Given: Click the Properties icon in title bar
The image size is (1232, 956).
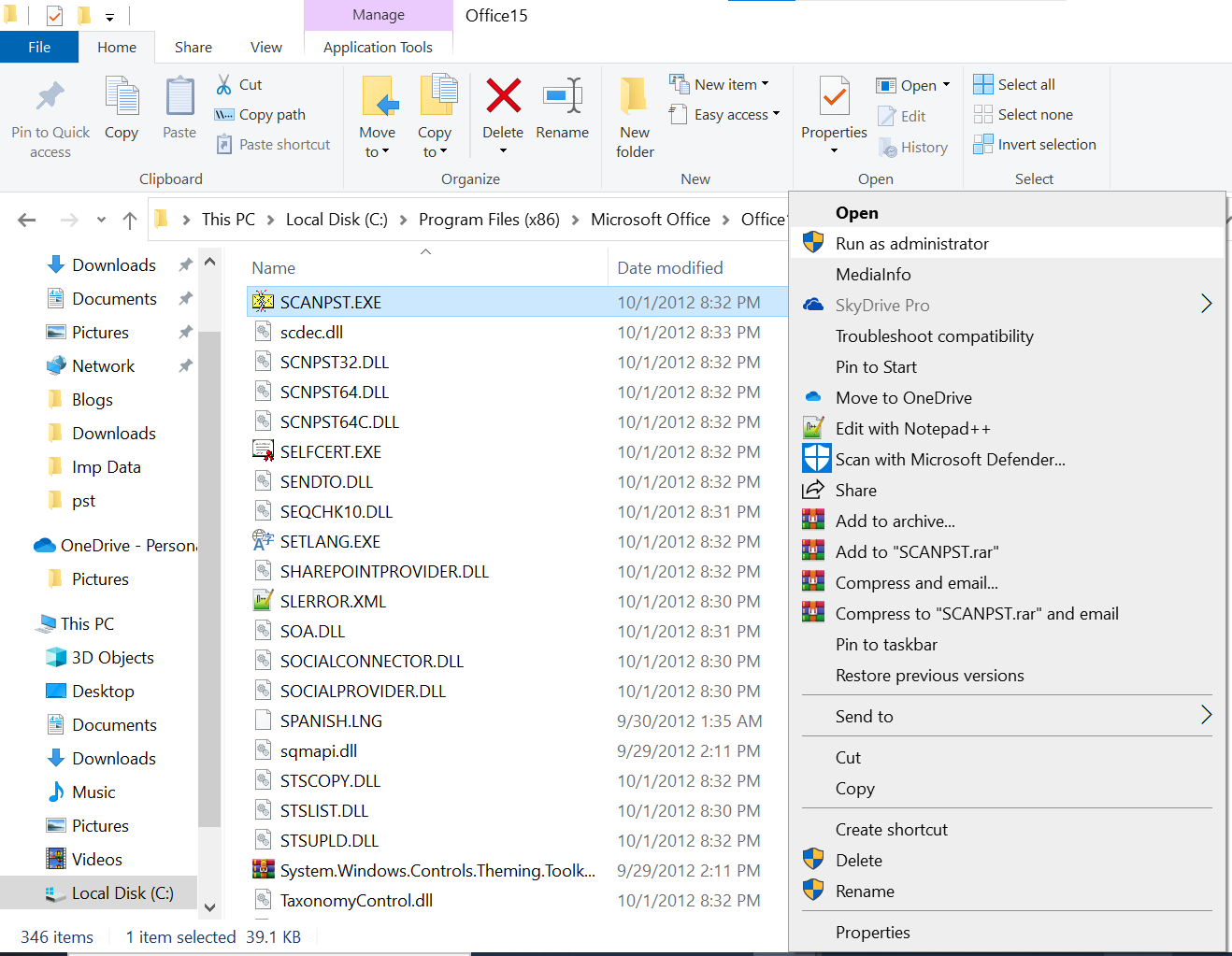Looking at the screenshot, I should [55, 15].
